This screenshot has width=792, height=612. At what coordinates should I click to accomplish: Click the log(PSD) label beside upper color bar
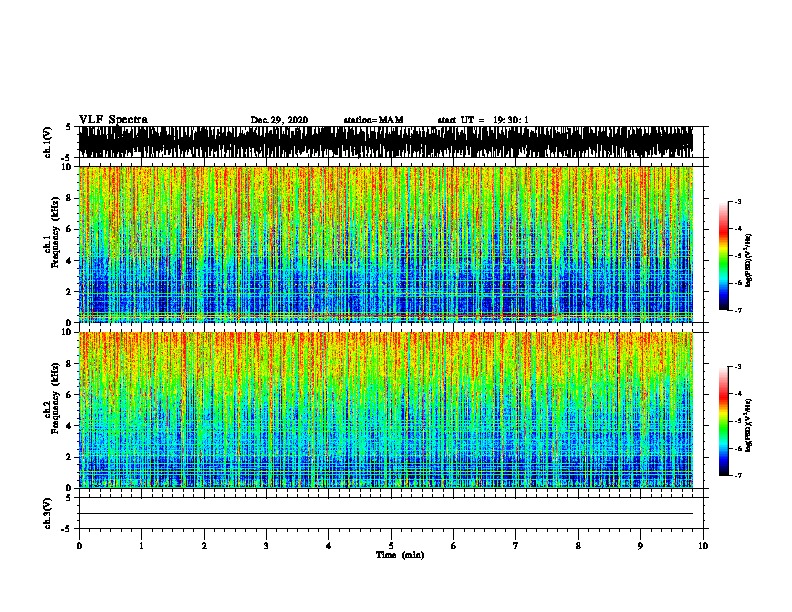[x=749, y=260]
